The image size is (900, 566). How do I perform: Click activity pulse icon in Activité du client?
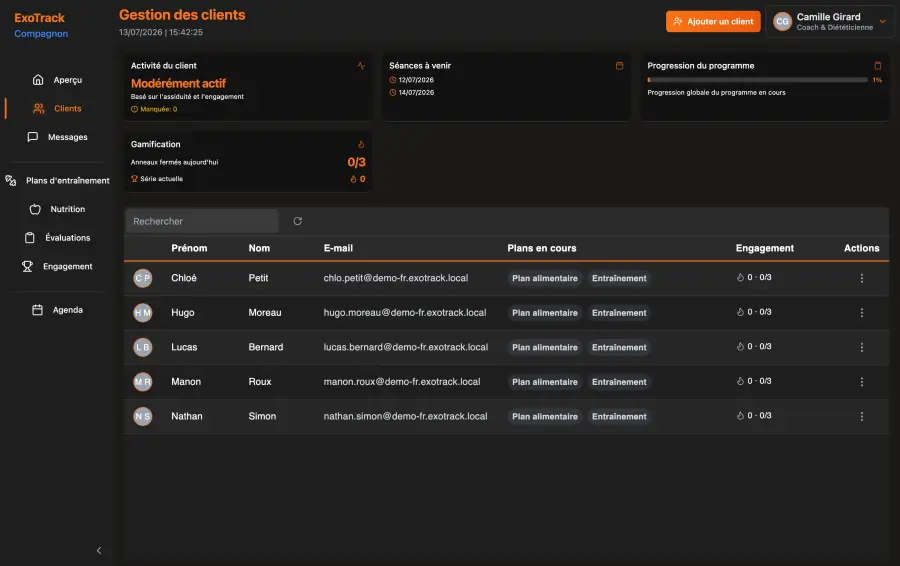click(361, 65)
